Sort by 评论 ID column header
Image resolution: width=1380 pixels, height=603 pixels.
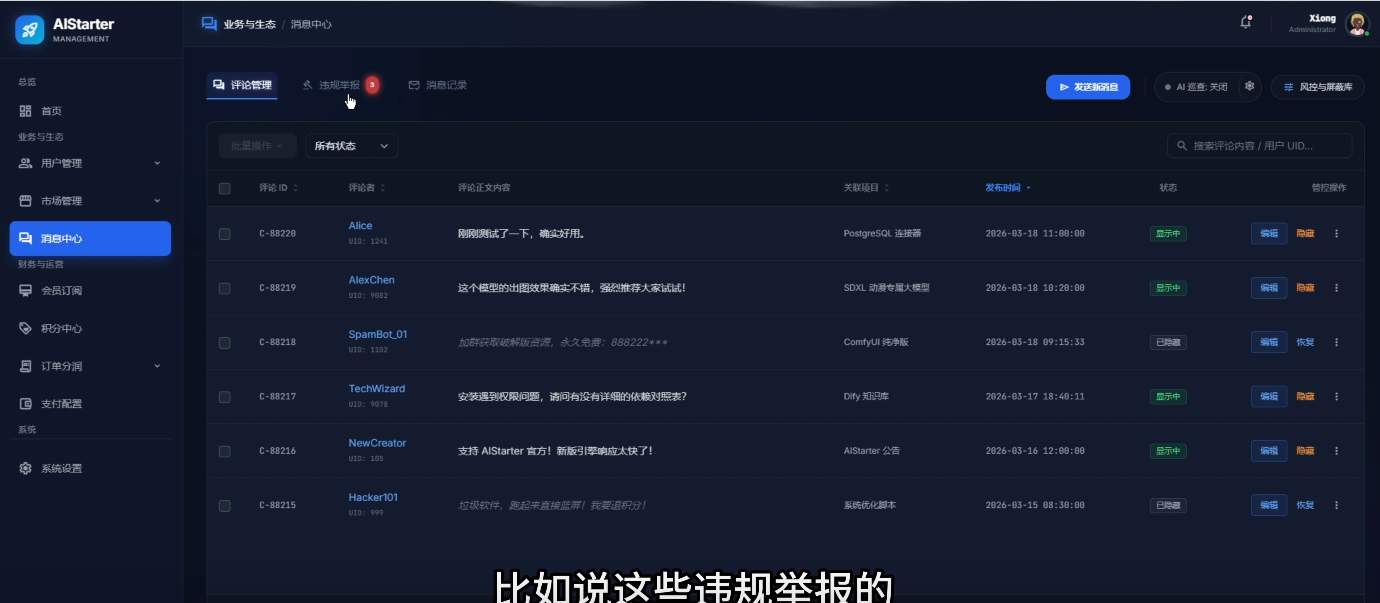tap(278, 188)
